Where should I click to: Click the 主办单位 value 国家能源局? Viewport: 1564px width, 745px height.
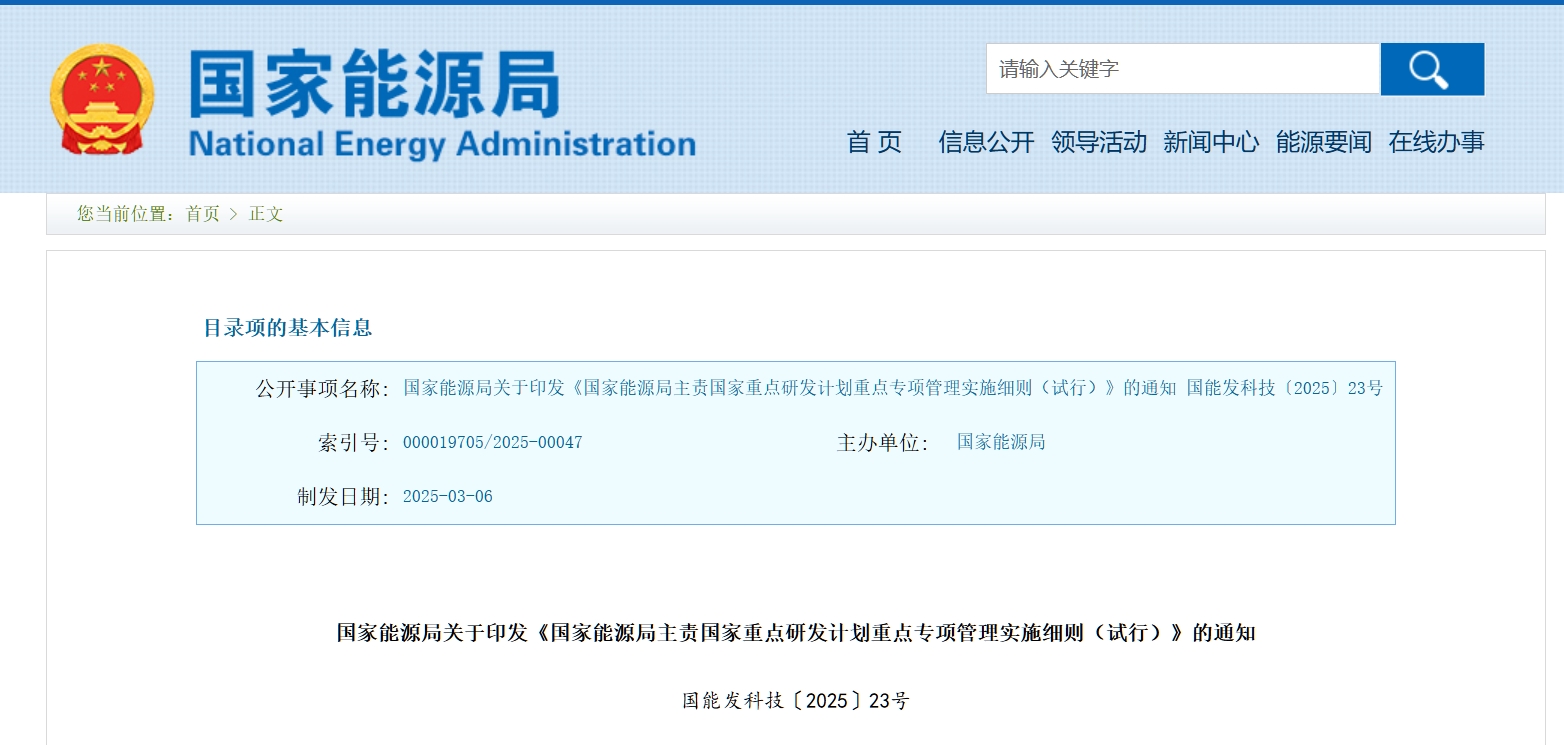pyautogui.click(x=1000, y=442)
